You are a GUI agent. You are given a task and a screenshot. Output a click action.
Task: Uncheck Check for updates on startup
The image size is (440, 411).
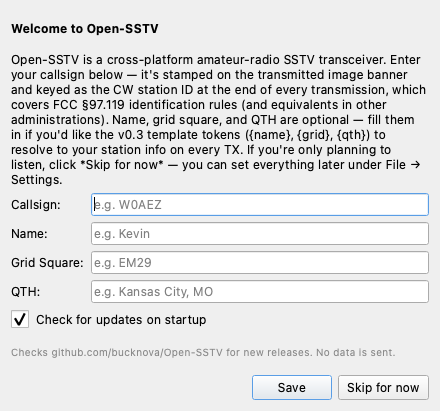[20, 319]
